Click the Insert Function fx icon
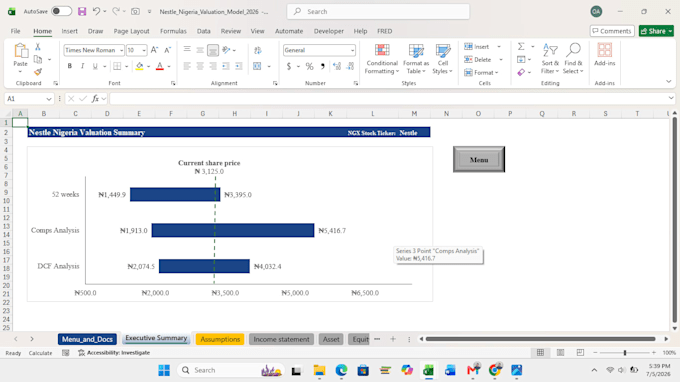The image size is (680, 382). coord(95,99)
